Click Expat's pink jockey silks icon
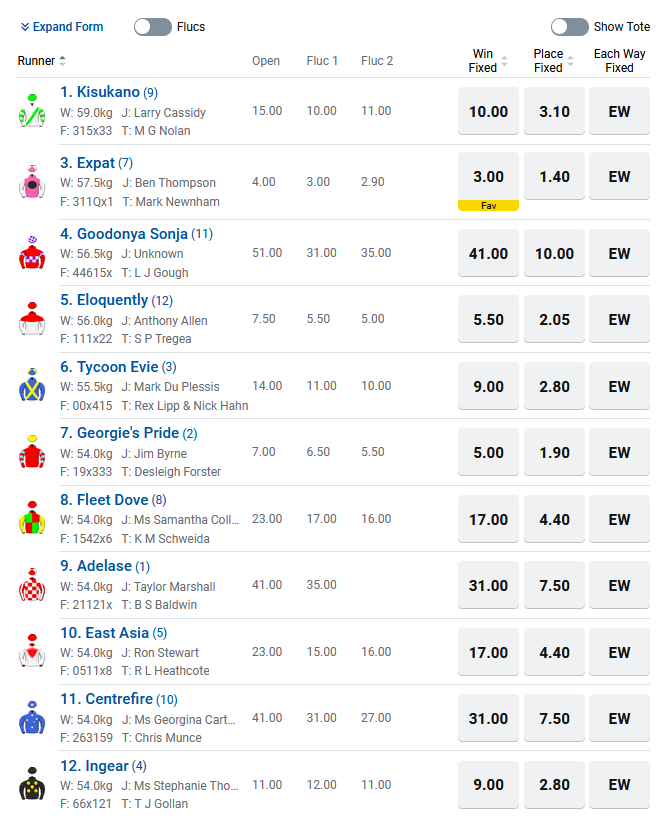Image resolution: width=666 pixels, height=817 pixels. [x=32, y=182]
